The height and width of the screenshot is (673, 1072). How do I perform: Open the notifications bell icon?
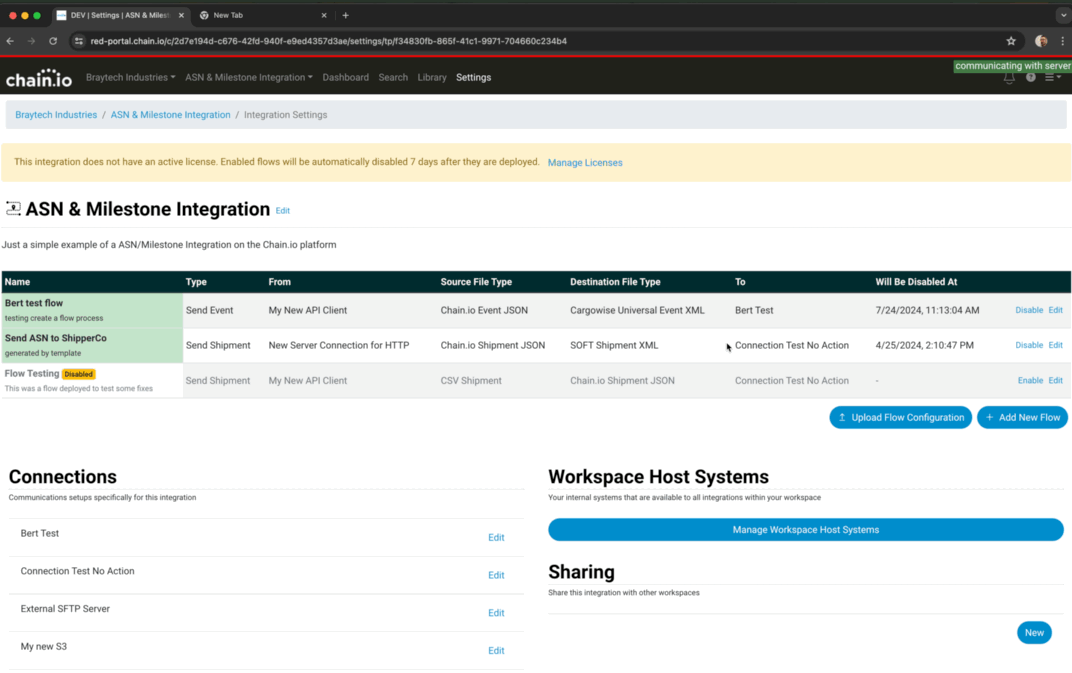pos(1009,78)
